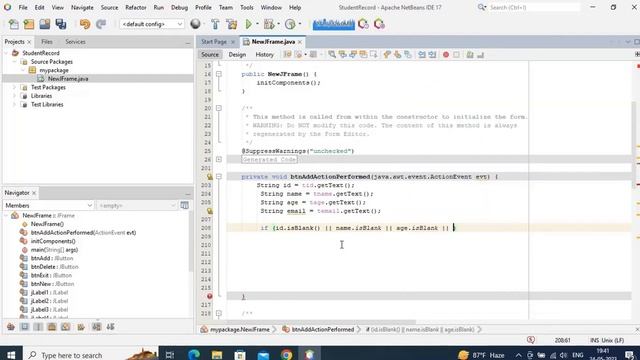
Task: Expand the Test Packages node
Action: click(x=15, y=87)
